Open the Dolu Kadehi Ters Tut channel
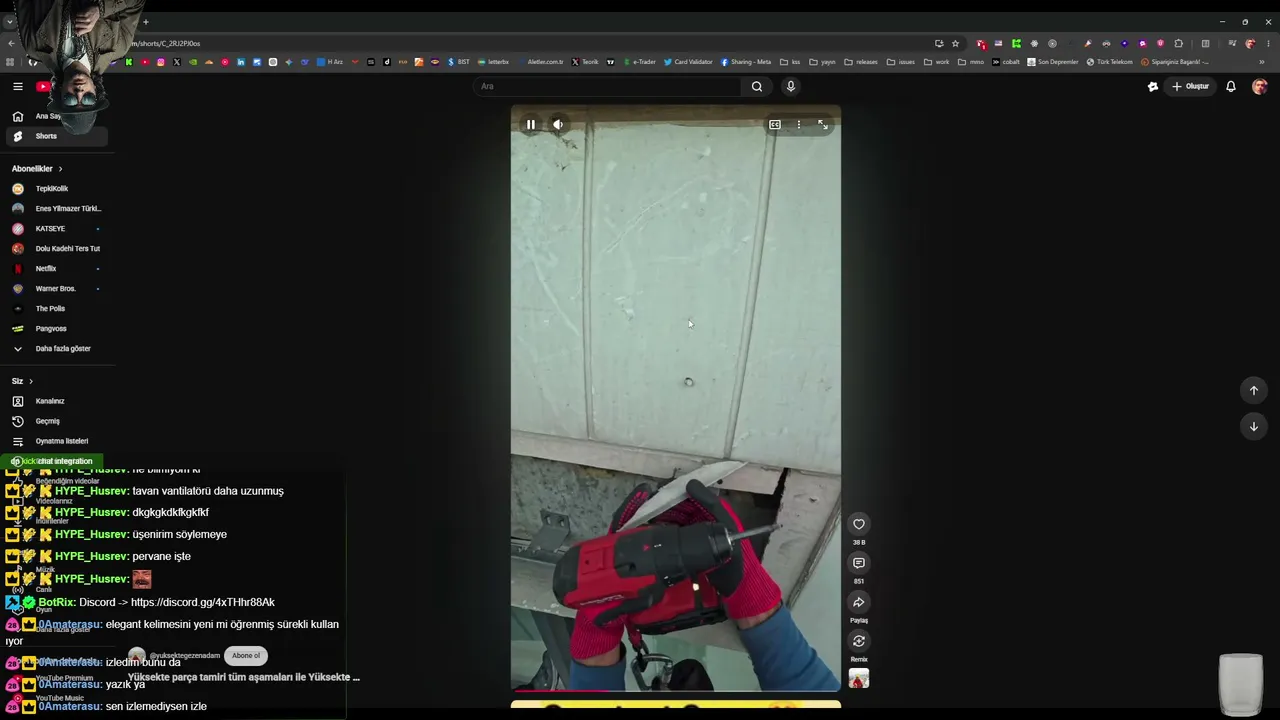 click(55, 249)
